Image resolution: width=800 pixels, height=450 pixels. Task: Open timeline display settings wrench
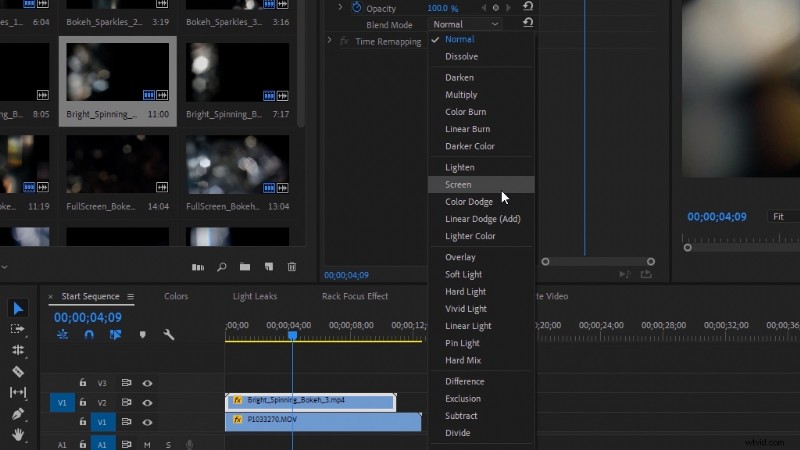coord(169,335)
